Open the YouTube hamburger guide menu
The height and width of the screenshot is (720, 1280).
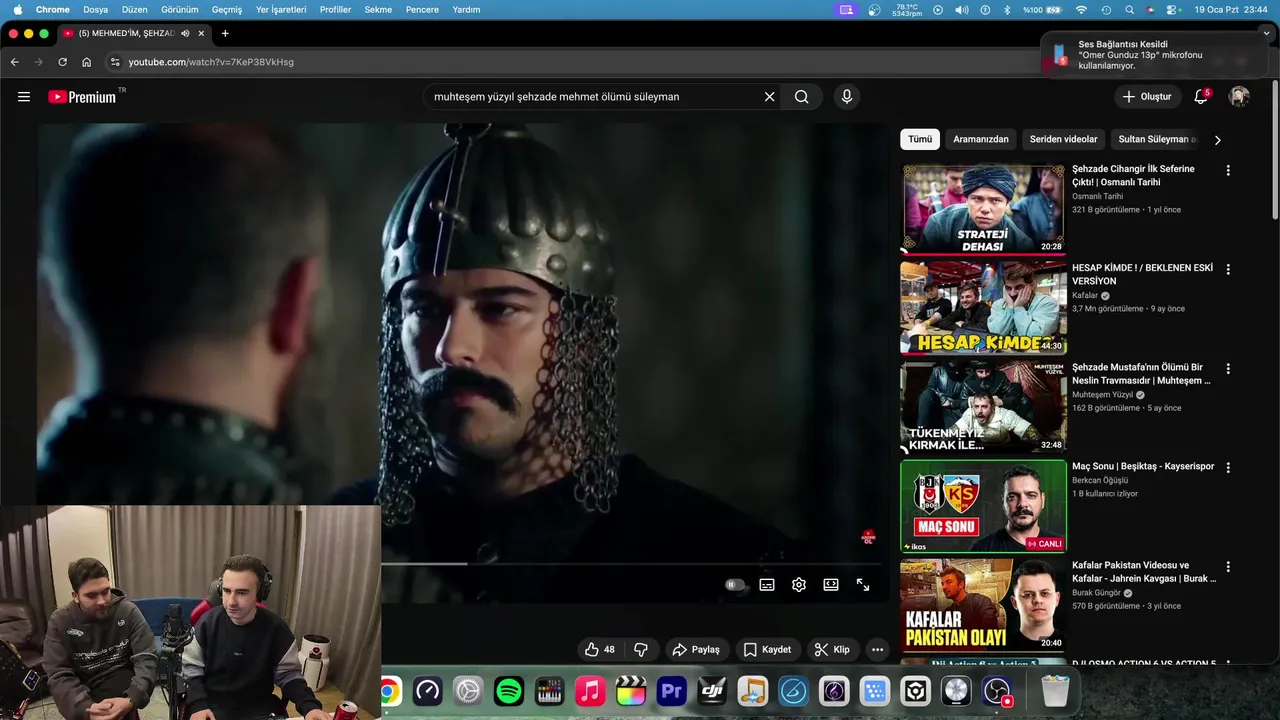click(x=24, y=97)
